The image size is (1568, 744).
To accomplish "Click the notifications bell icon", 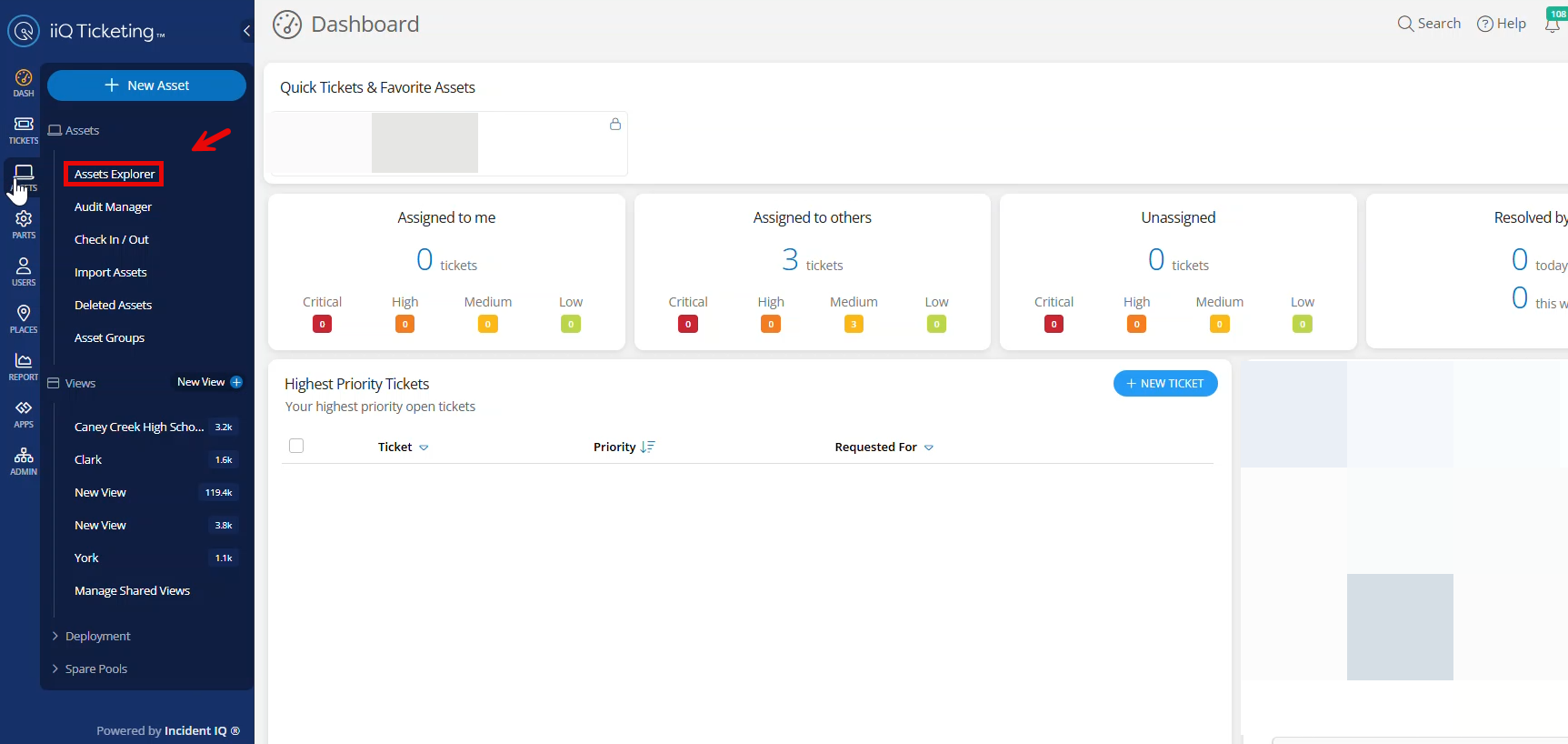I will 1553,24.
